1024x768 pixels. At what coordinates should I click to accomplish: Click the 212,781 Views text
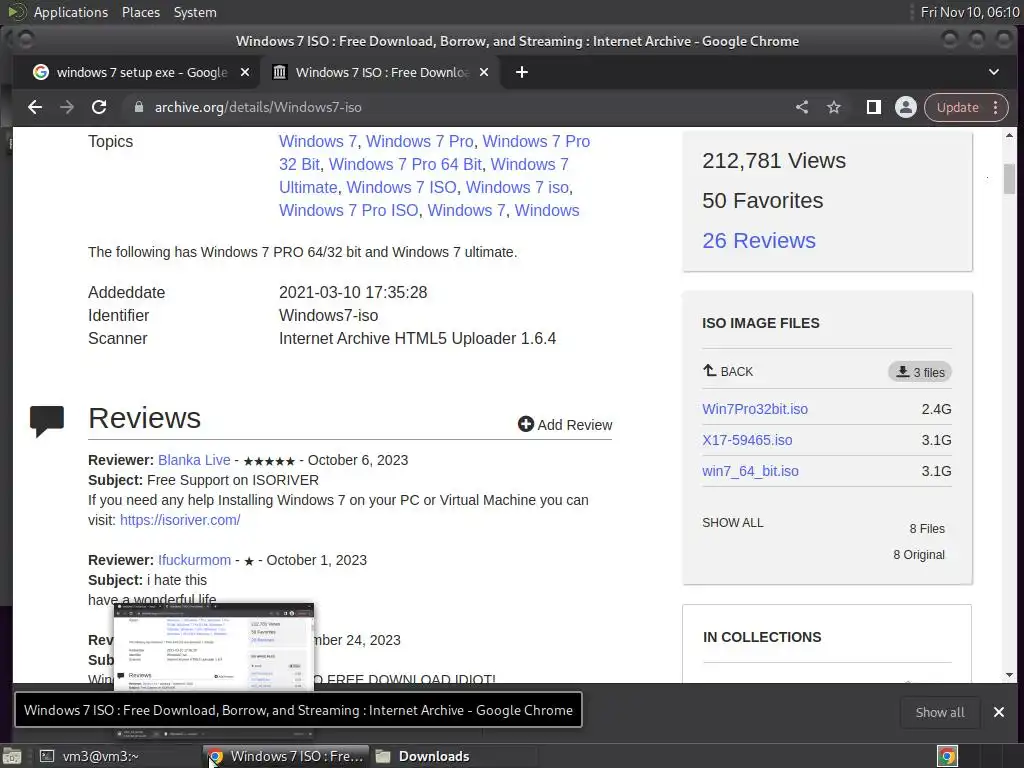pos(774,161)
